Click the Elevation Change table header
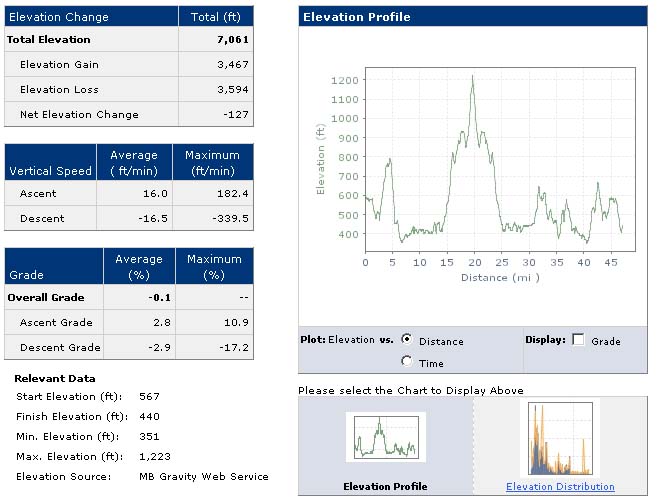This screenshot has width=660, height=502. (x=91, y=17)
